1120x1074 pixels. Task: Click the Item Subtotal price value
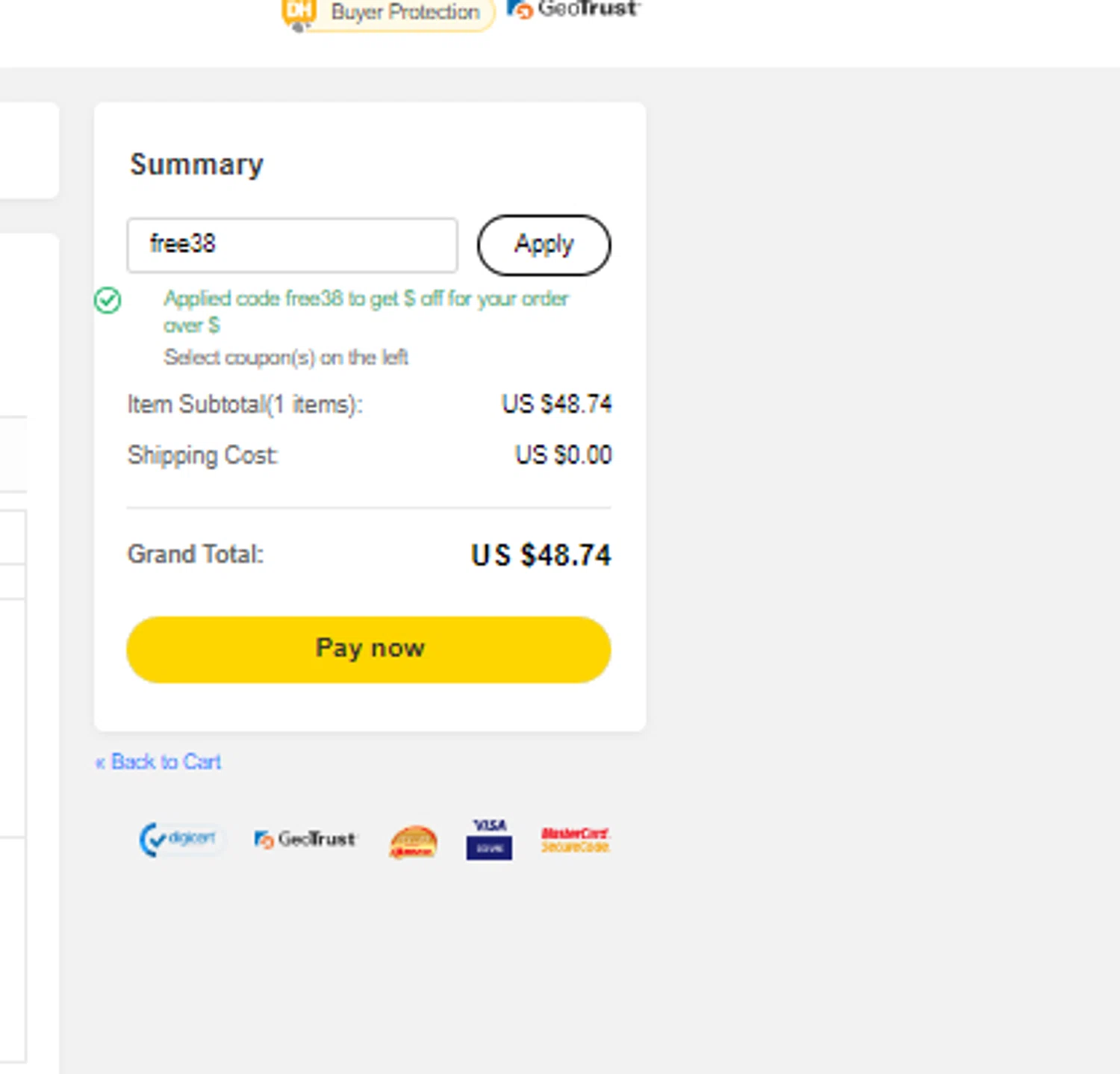pos(556,404)
